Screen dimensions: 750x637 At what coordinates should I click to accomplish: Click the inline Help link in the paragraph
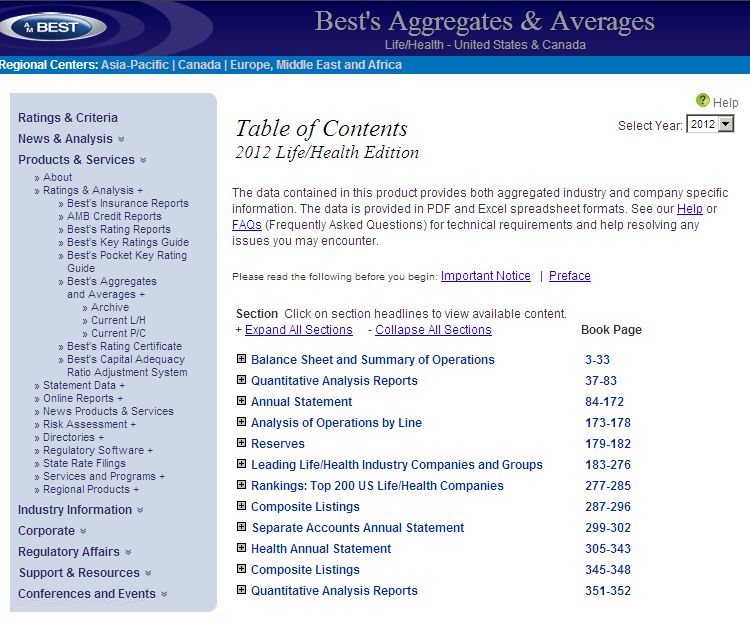(x=690, y=209)
